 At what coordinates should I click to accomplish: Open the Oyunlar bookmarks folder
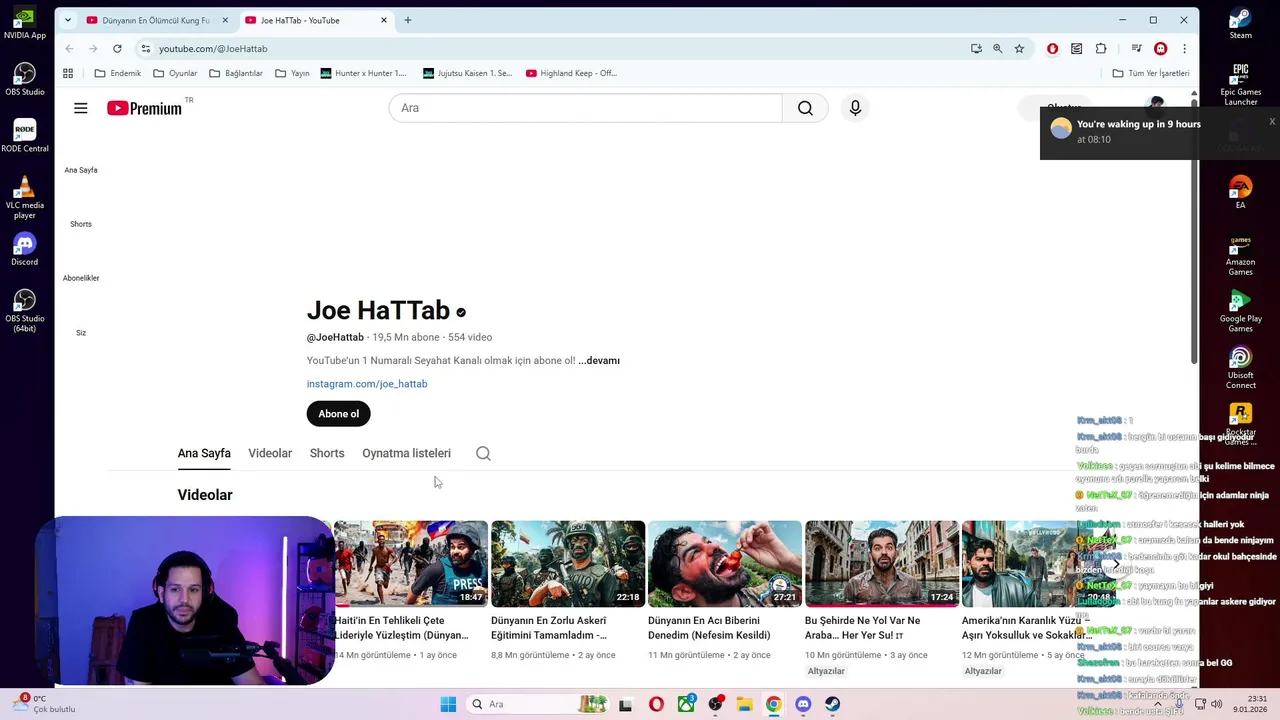tap(175, 73)
